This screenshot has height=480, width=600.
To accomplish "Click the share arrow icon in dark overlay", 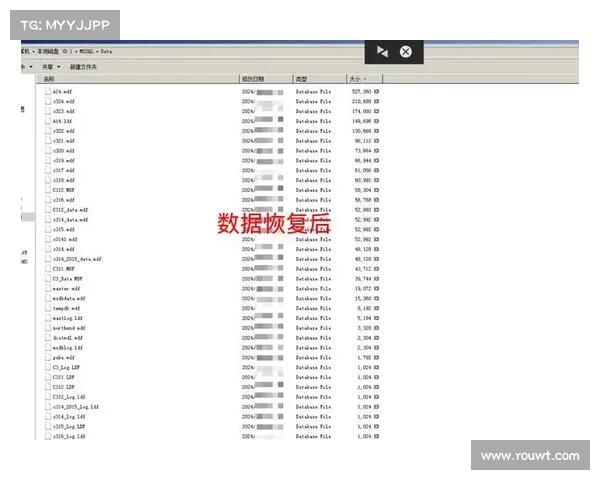I will [382, 52].
